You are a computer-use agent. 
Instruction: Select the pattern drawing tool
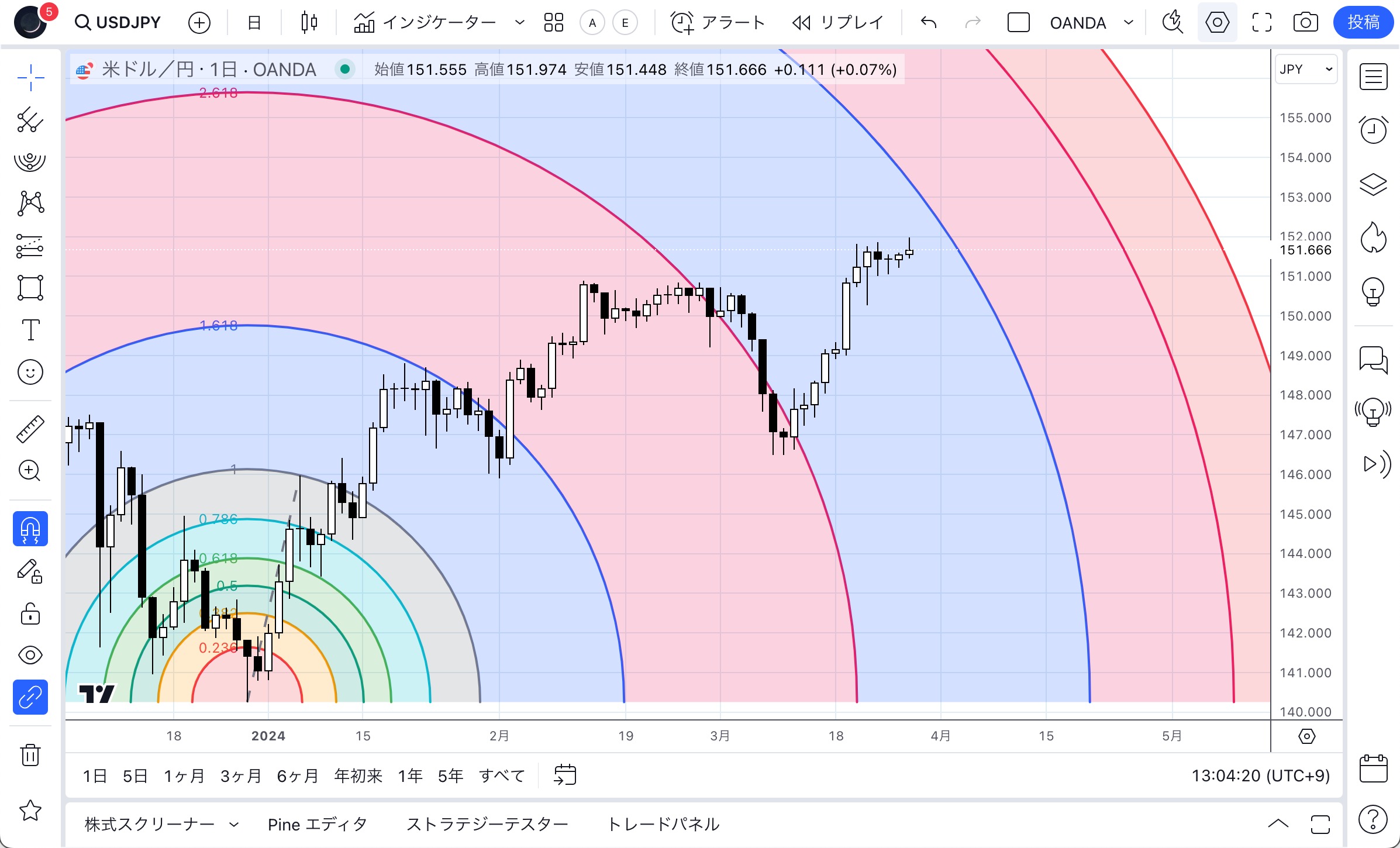click(30, 204)
